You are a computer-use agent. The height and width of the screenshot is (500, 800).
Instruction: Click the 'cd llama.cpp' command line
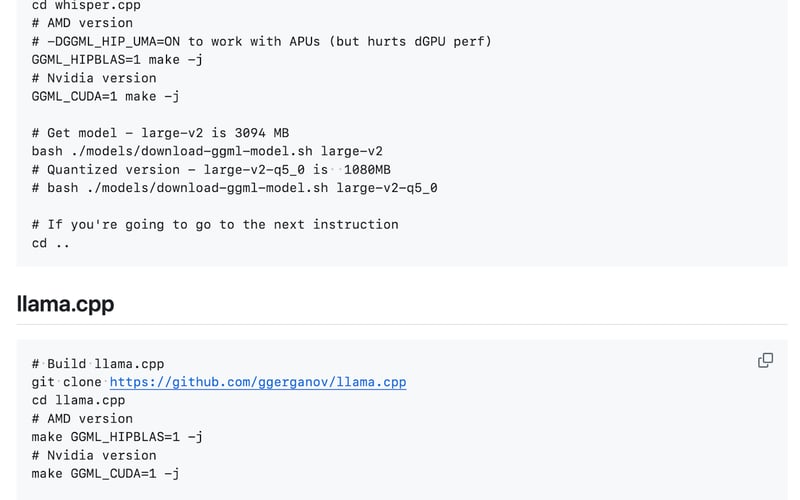point(78,400)
